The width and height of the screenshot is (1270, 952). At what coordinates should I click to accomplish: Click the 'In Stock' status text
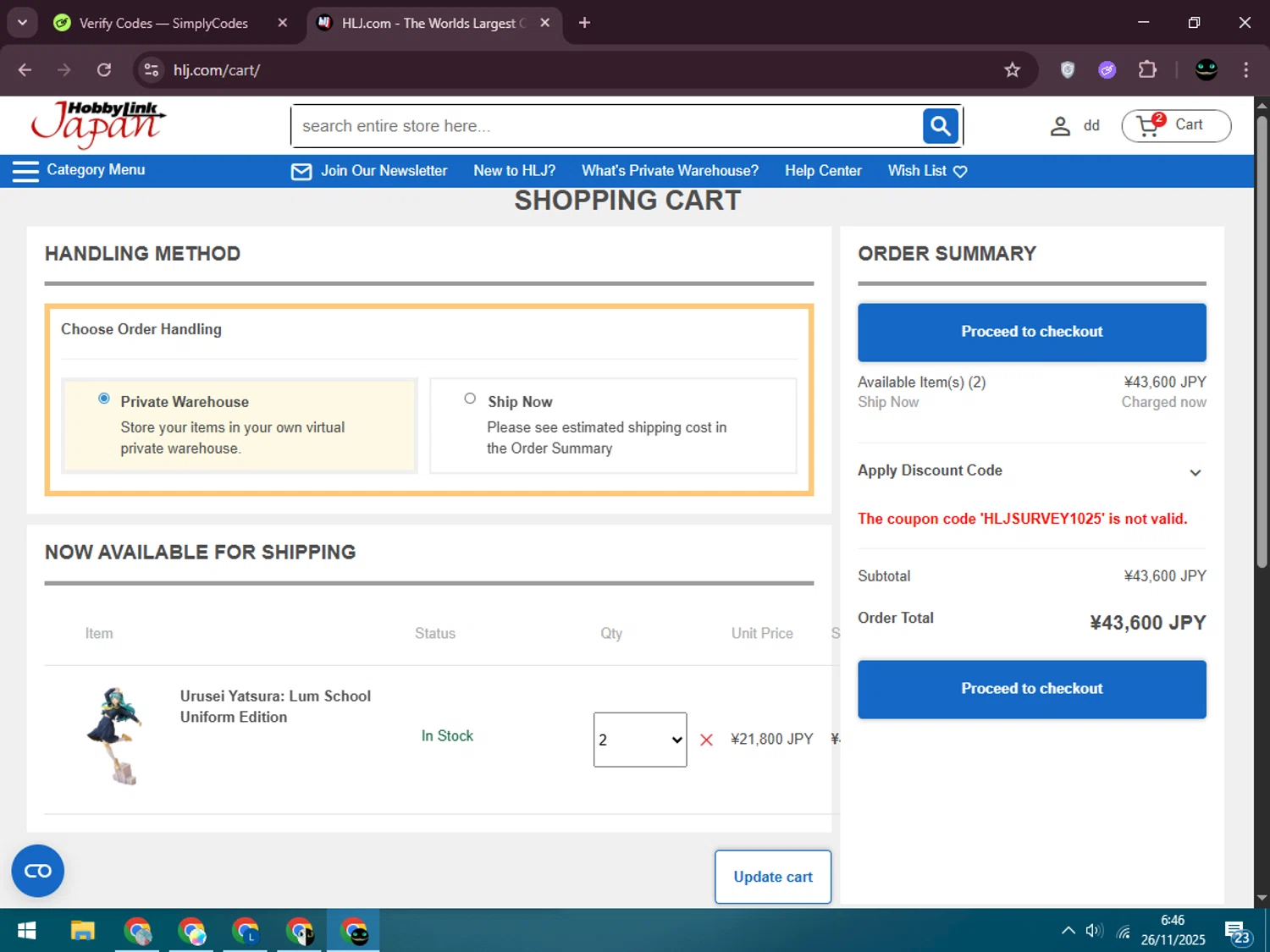[x=447, y=736]
